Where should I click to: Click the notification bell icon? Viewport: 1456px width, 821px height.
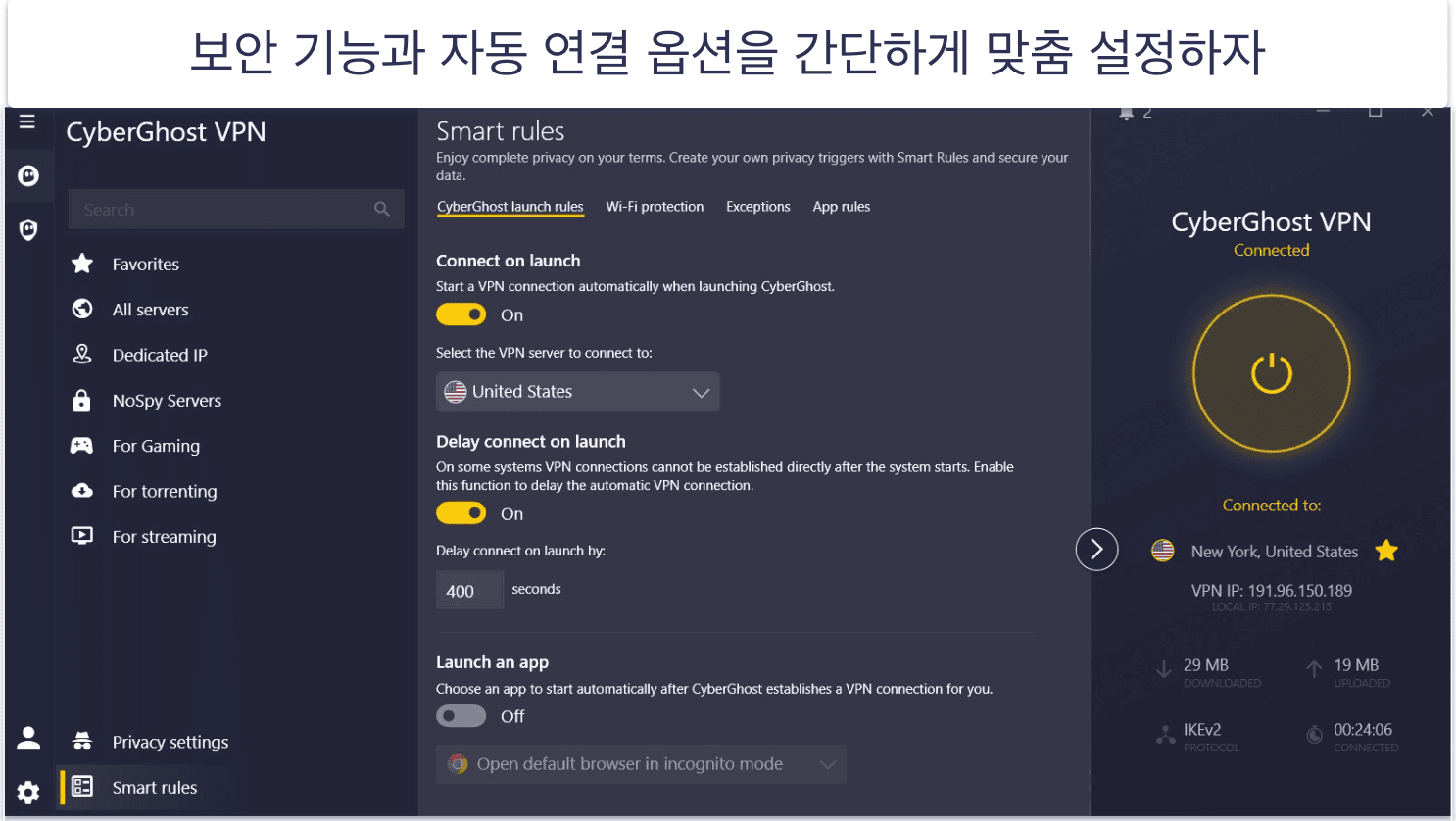click(x=1127, y=113)
